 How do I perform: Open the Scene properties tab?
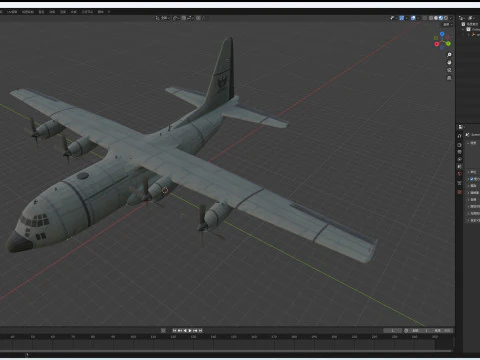pyautogui.click(x=459, y=166)
